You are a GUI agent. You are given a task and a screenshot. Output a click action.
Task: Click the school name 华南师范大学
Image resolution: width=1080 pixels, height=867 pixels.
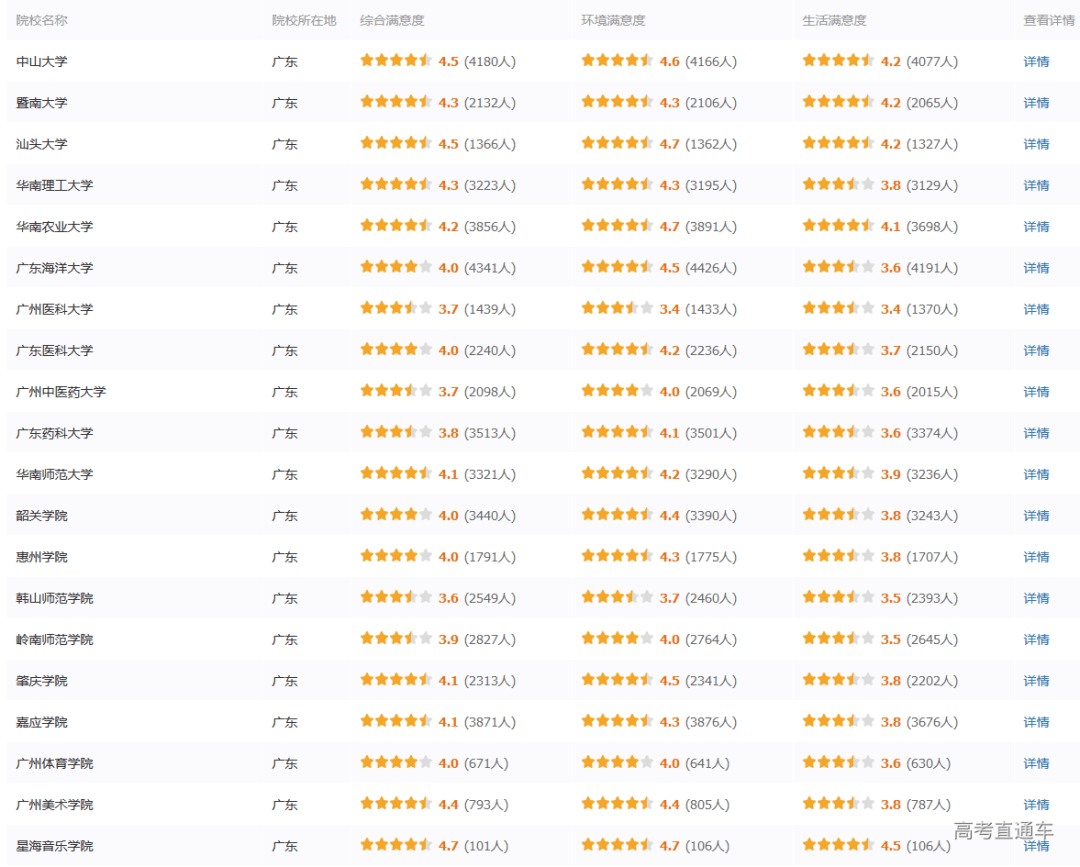click(x=54, y=474)
